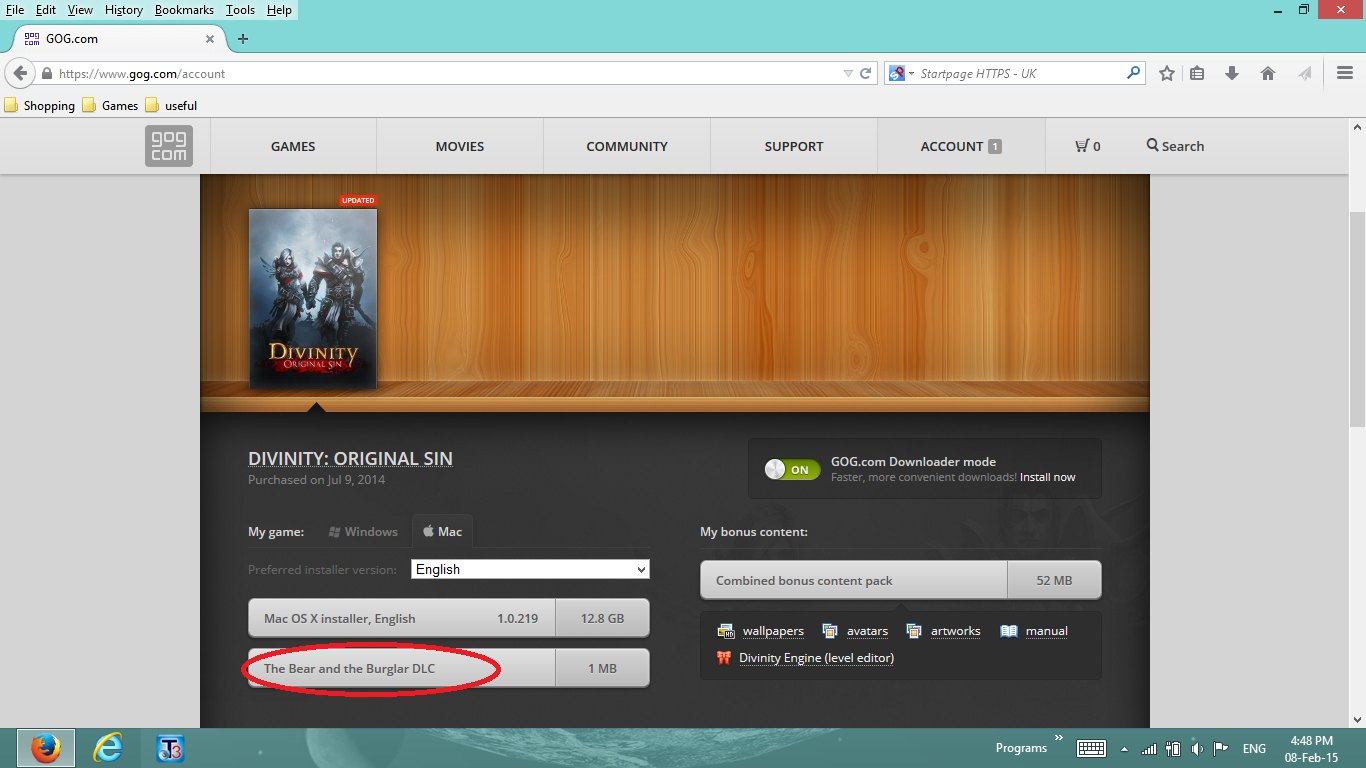The height and width of the screenshot is (768, 1366).
Task: Show hidden system tray icons
Action: (x=1124, y=748)
